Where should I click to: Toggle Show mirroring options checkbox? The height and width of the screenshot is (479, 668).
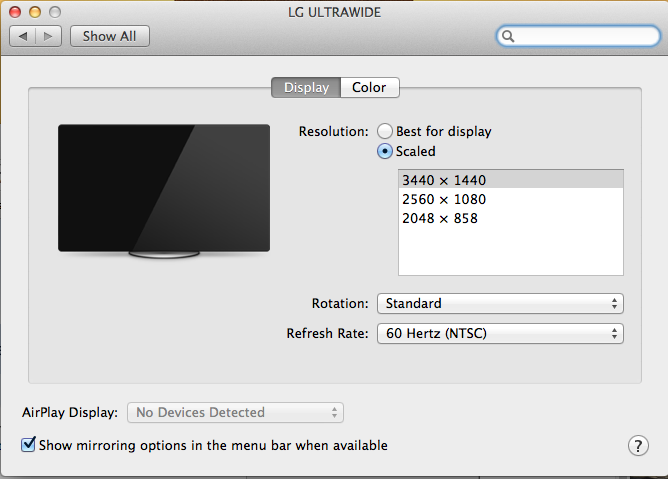pos(28,444)
